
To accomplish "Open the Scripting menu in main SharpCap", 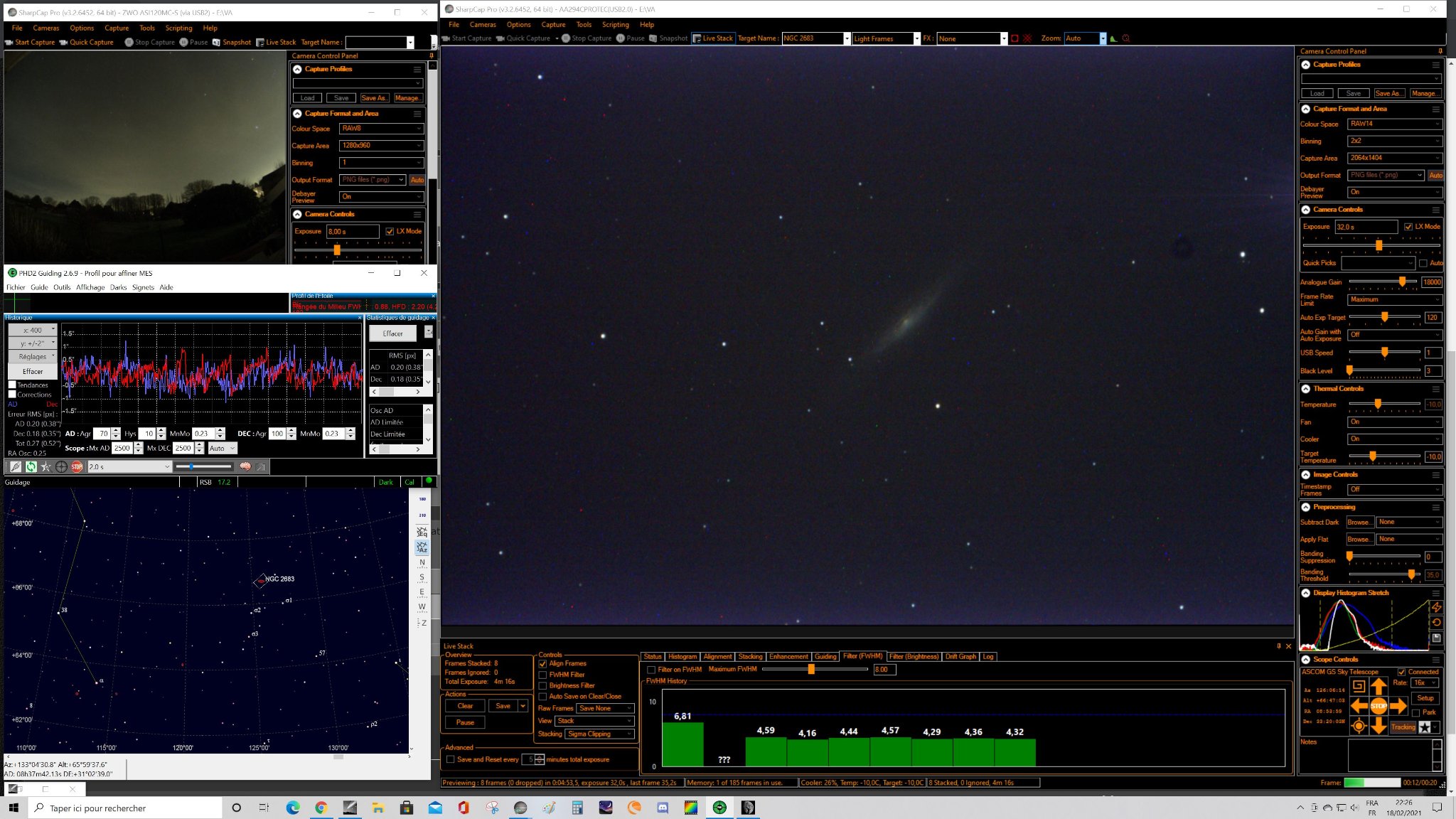I will click(x=615, y=24).
